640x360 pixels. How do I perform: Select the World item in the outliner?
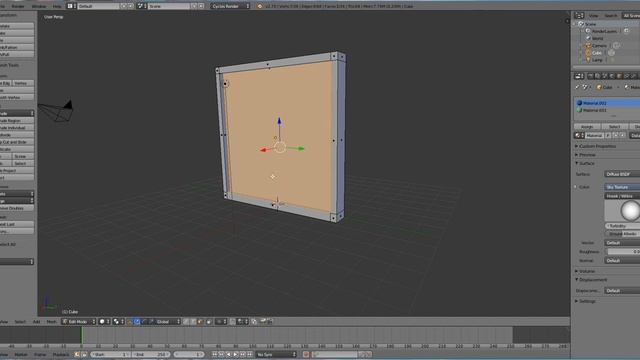click(597, 38)
